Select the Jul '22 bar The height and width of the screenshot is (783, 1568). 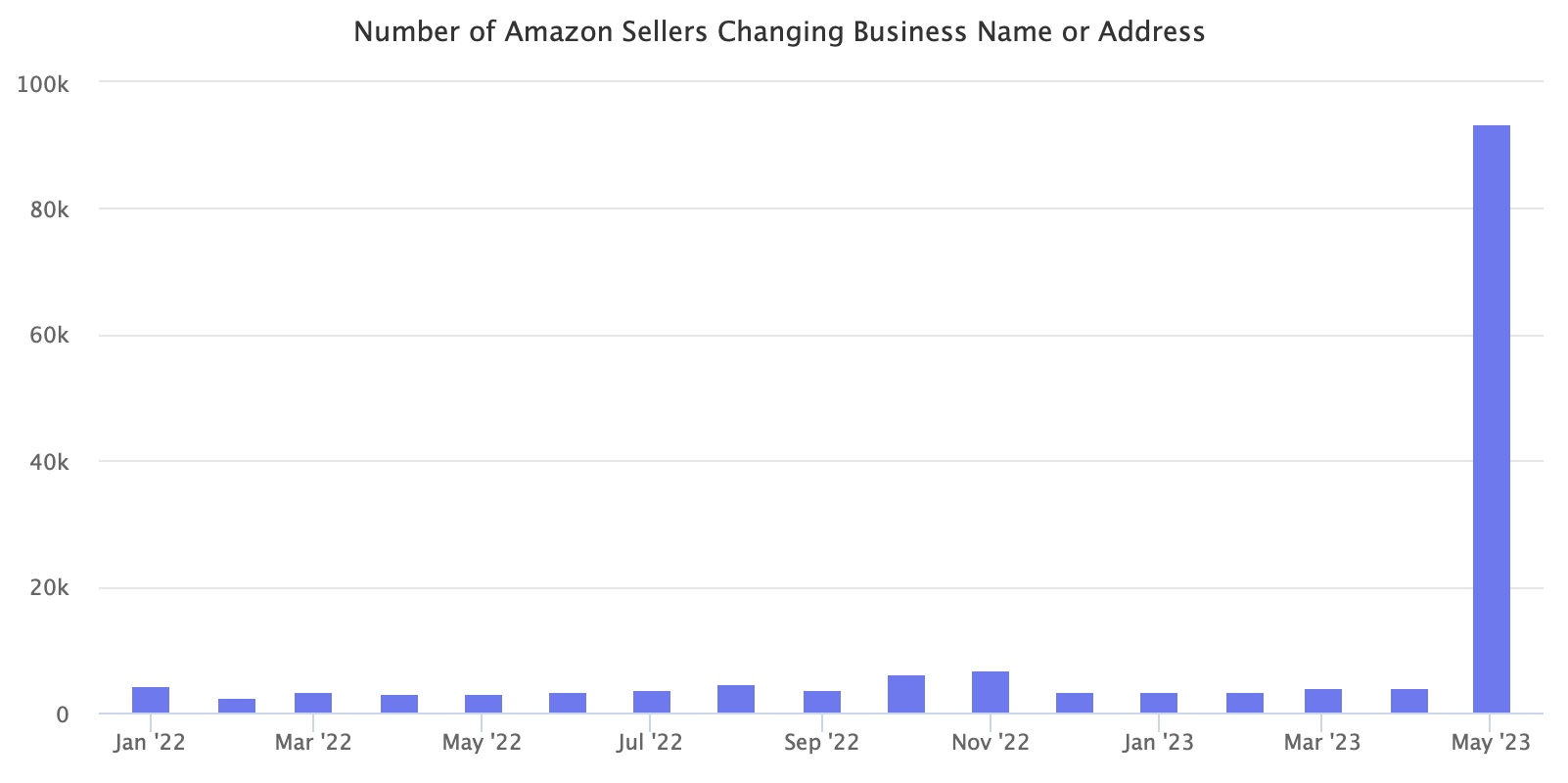click(x=652, y=702)
